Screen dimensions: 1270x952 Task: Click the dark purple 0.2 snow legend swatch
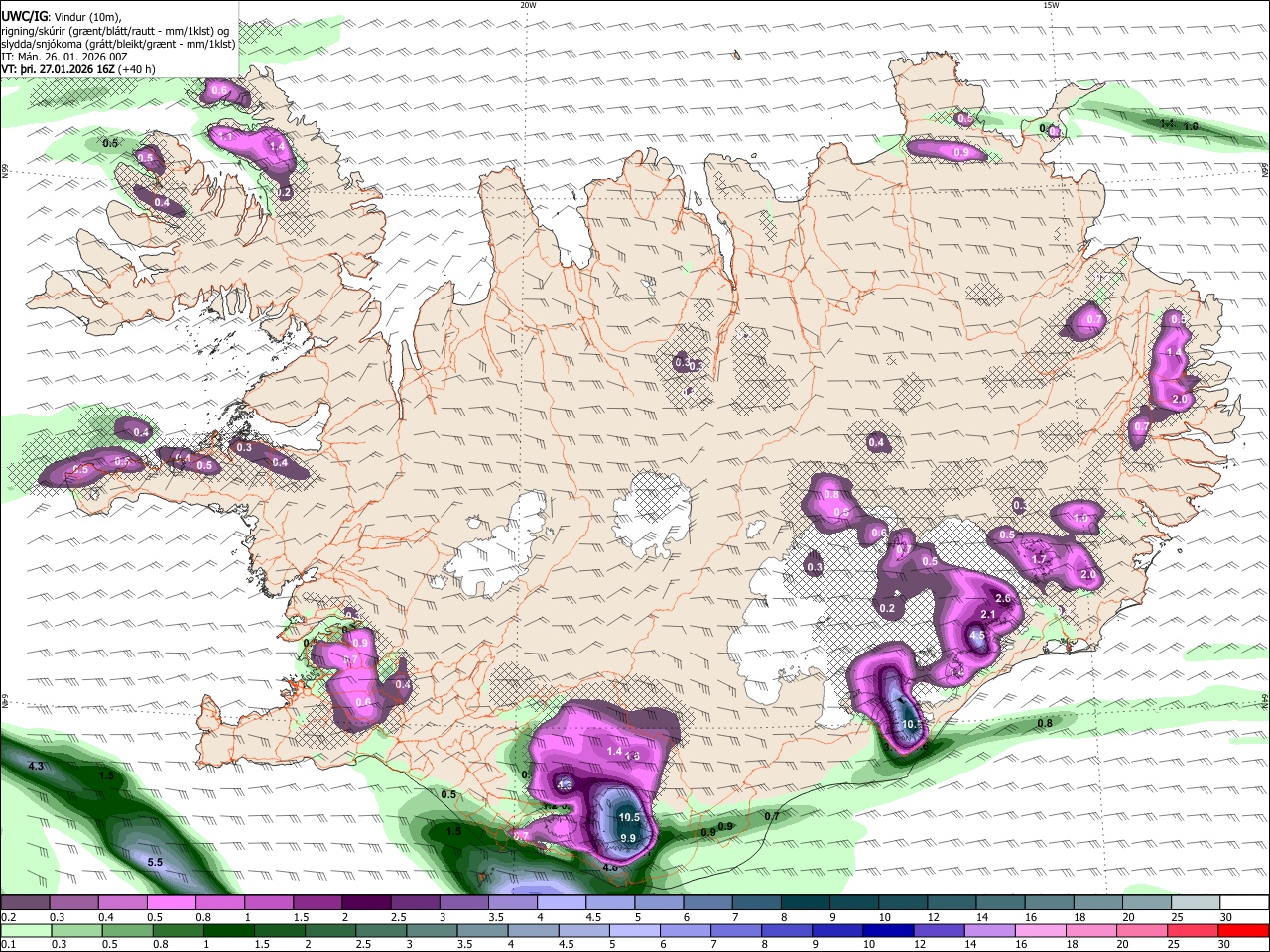coord(25,903)
